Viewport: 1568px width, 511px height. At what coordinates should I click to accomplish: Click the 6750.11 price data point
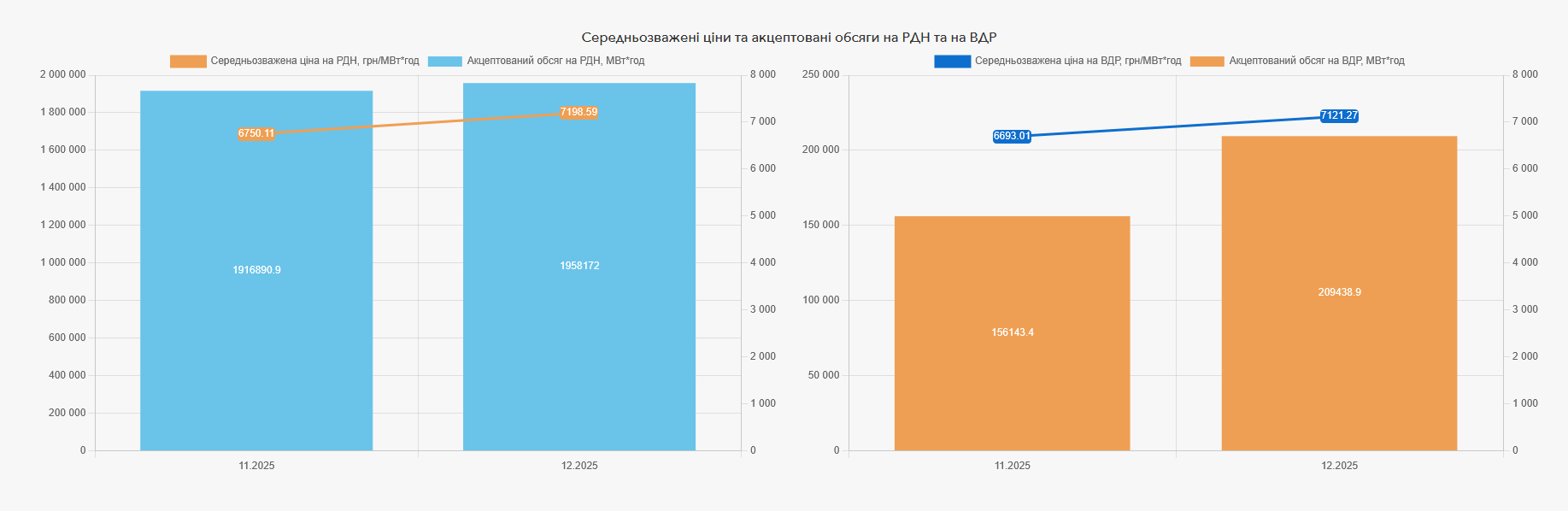pyautogui.click(x=256, y=133)
